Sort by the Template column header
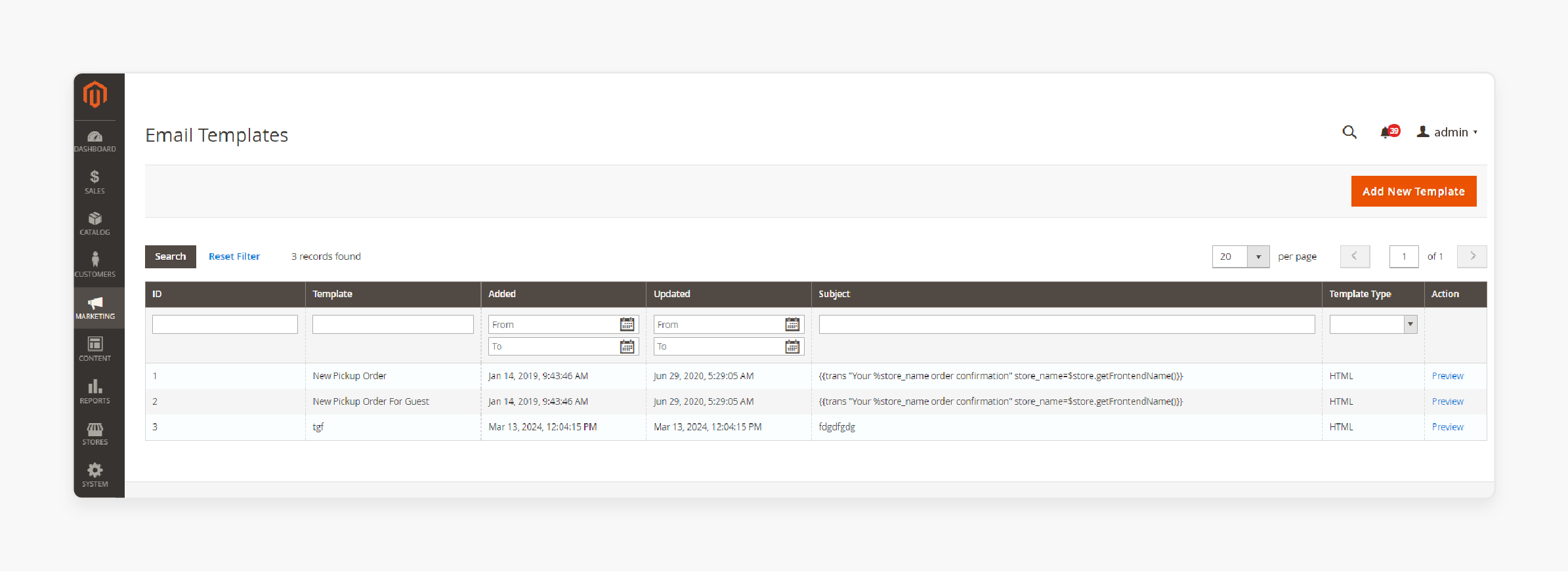The width and height of the screenshot is (1568, 572). 393,294
